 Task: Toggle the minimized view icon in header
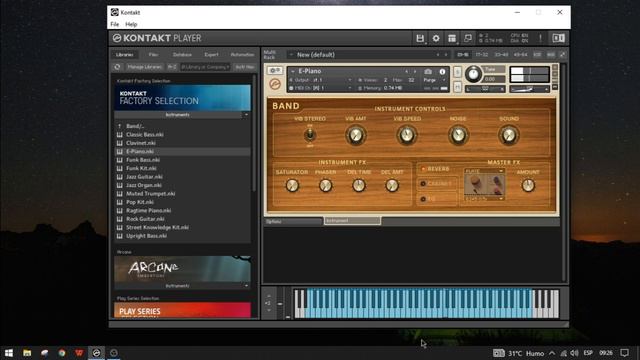tap(468, 38)
